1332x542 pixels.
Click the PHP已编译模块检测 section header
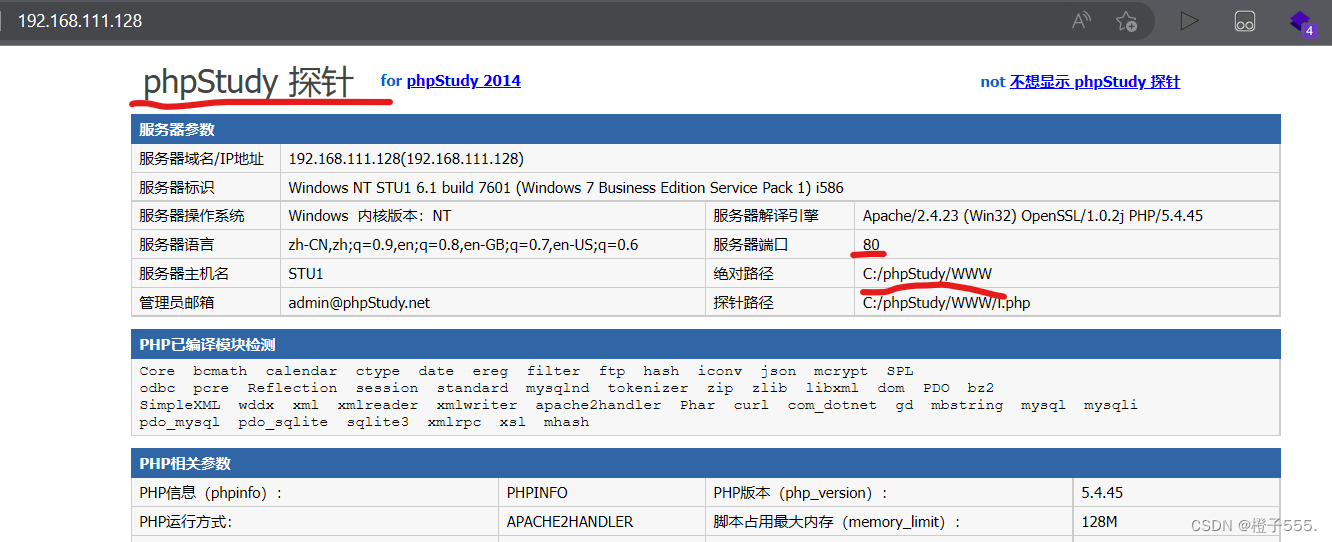coord(705,345)
